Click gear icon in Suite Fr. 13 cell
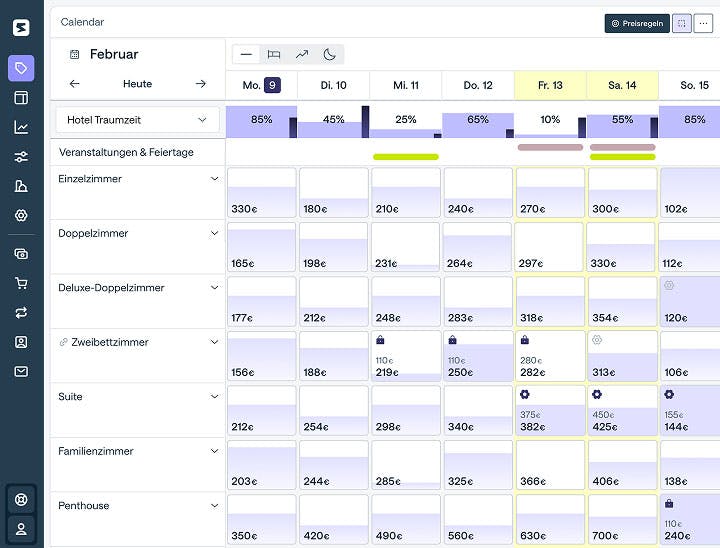Image resolution: width=720 pixels, height=548 pixels. [525, 394]
